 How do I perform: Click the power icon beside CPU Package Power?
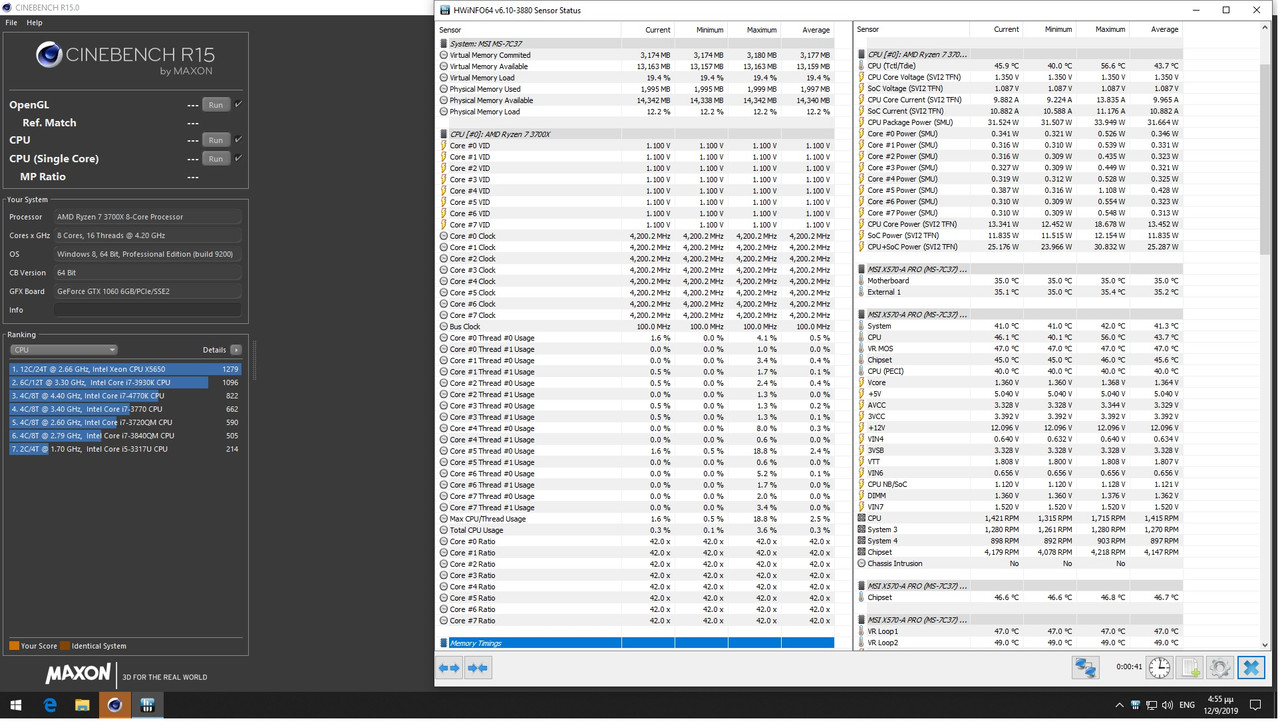pyautogui.click(x=862, y=122)
